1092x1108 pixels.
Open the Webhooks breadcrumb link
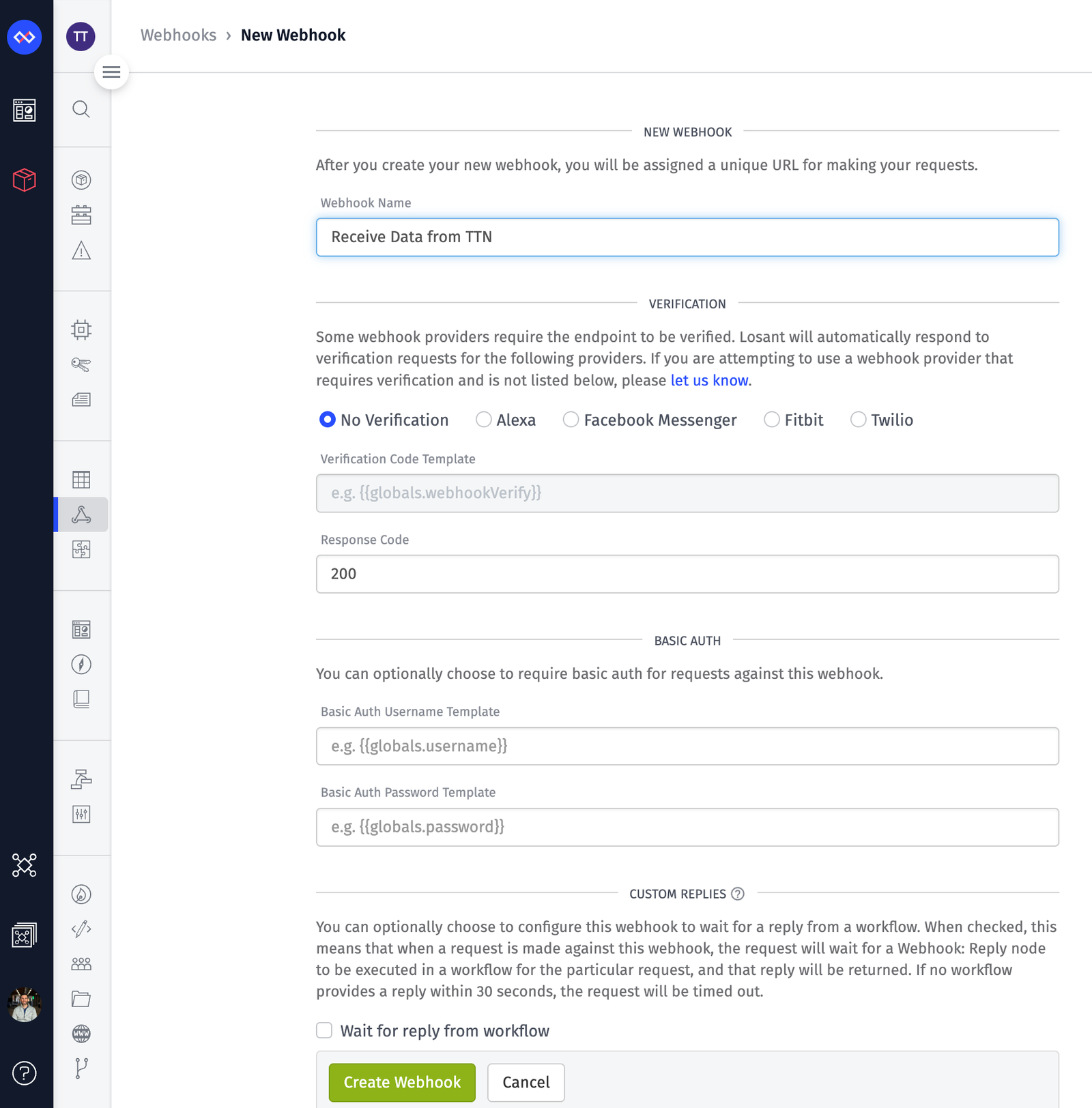tap(178, 35)
